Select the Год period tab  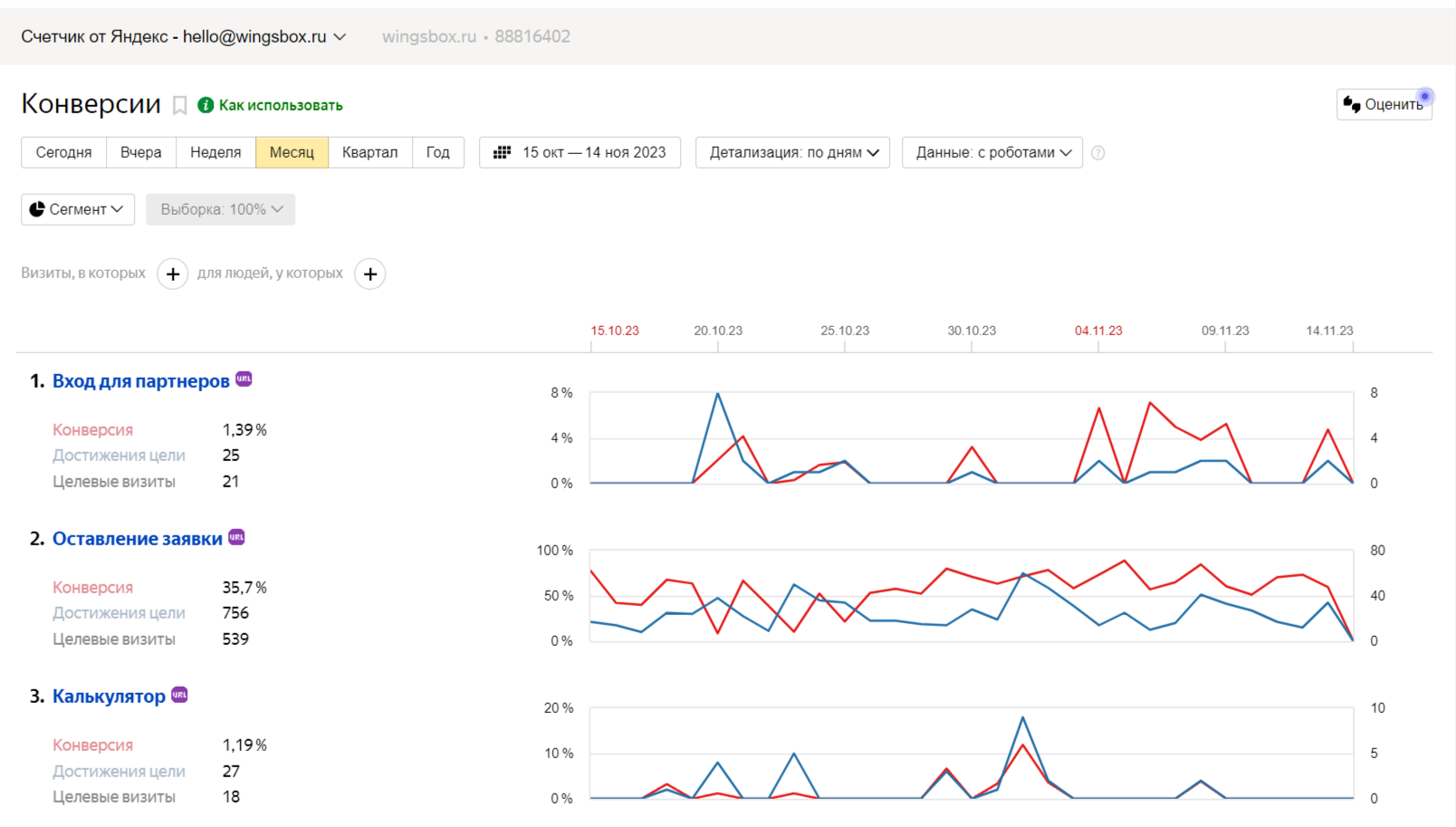tap(438, 152)
